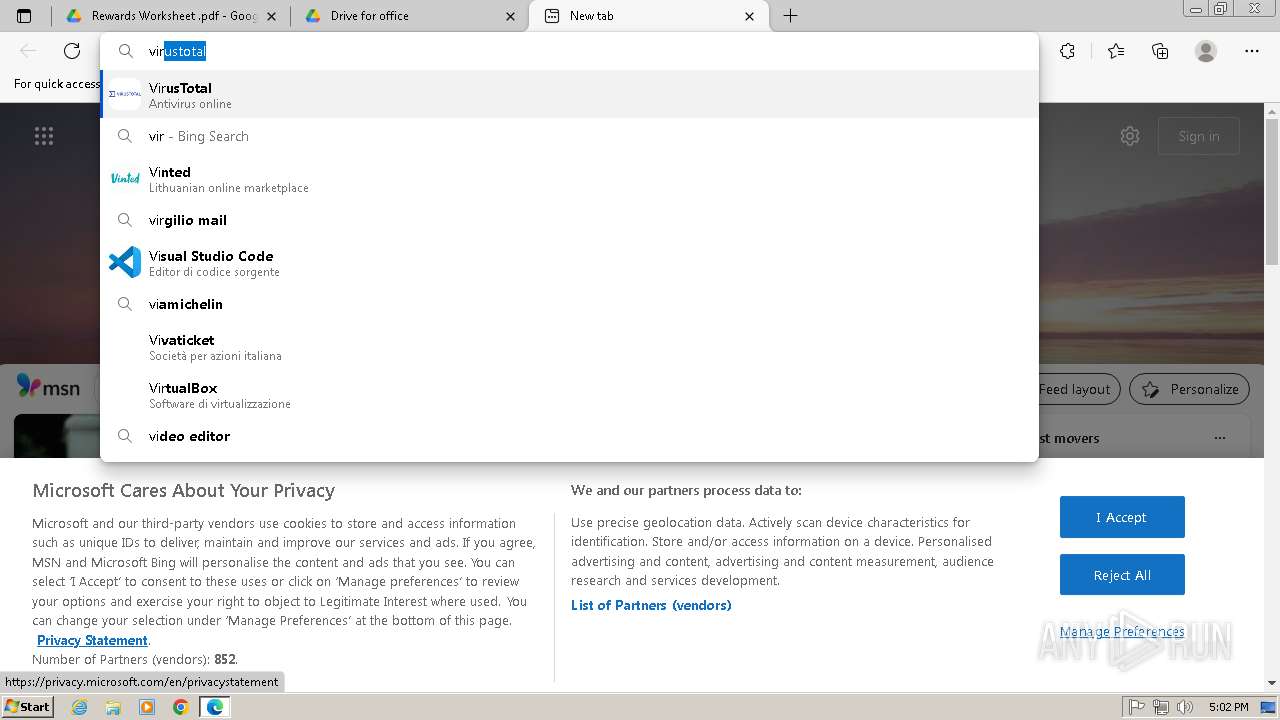Screen dimensions: 1280x720
Task: Open the Privacy Statement link
Action: [92, 640]
